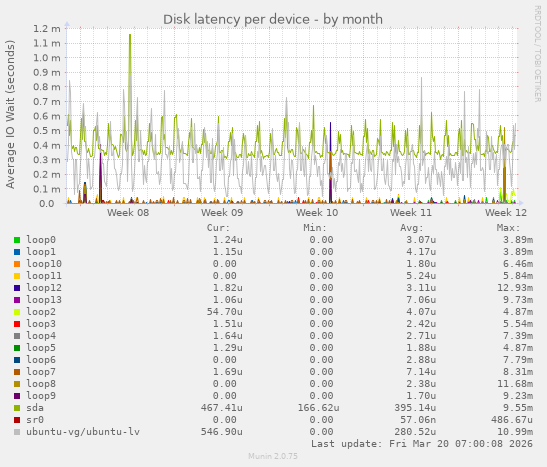Screen dimensions: 547x467
Task: Click the Week 08 axis label
Action: point(128,213)
